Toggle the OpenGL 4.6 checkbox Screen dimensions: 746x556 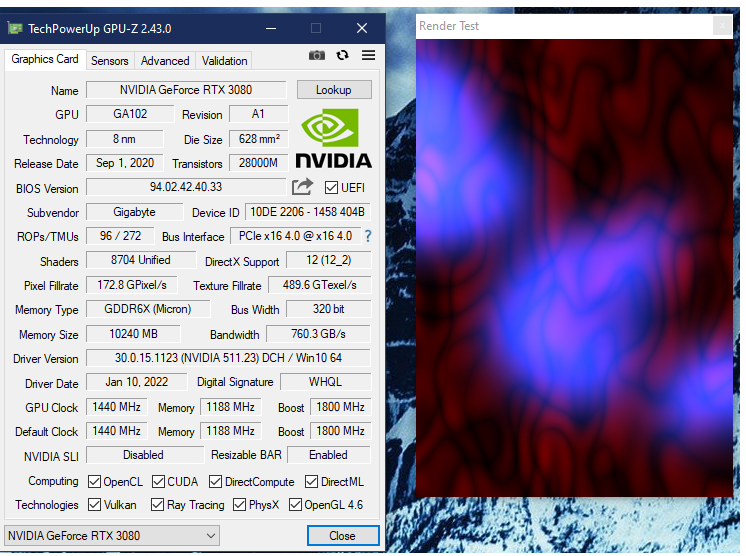tap(295, 505)
